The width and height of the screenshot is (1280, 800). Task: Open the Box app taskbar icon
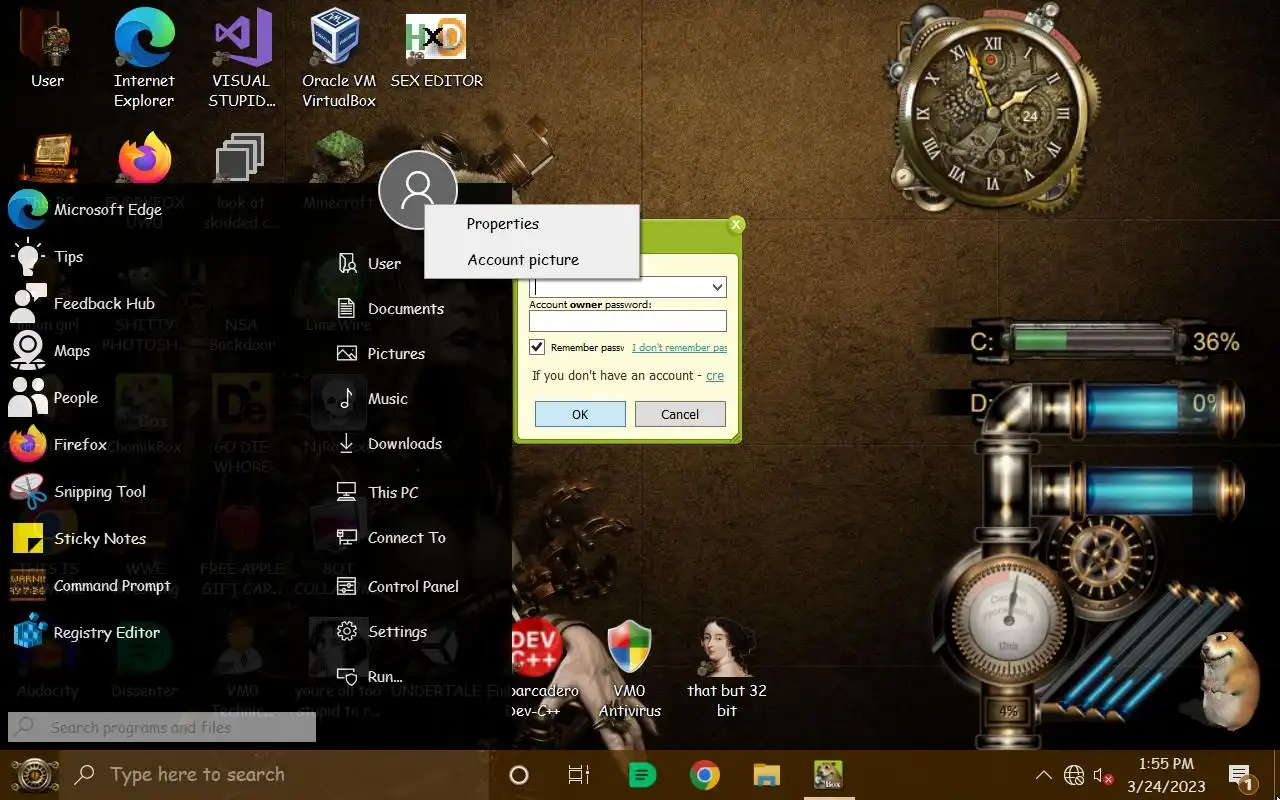(827, 775)
